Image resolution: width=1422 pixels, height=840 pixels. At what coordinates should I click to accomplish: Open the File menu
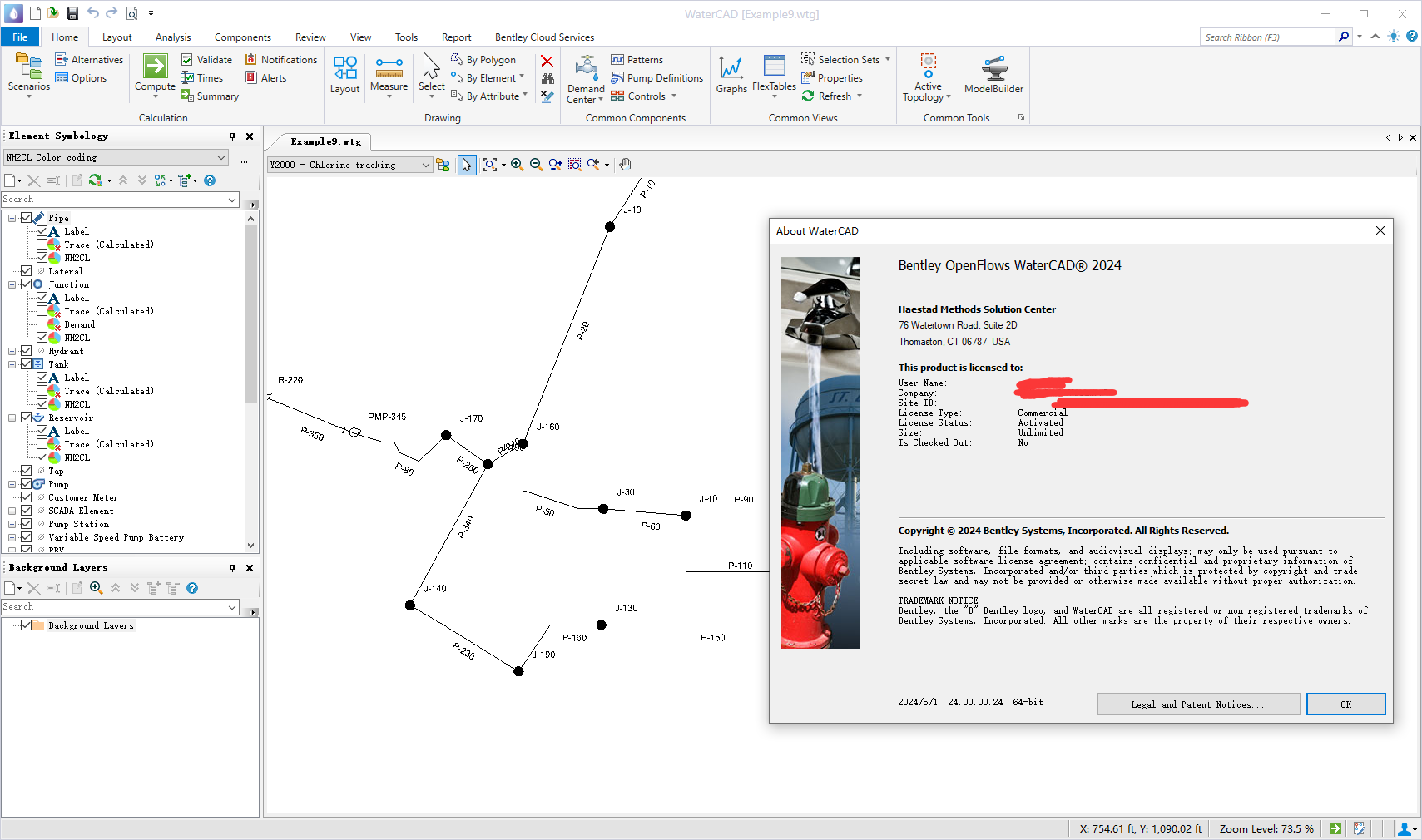coord(20,37)
